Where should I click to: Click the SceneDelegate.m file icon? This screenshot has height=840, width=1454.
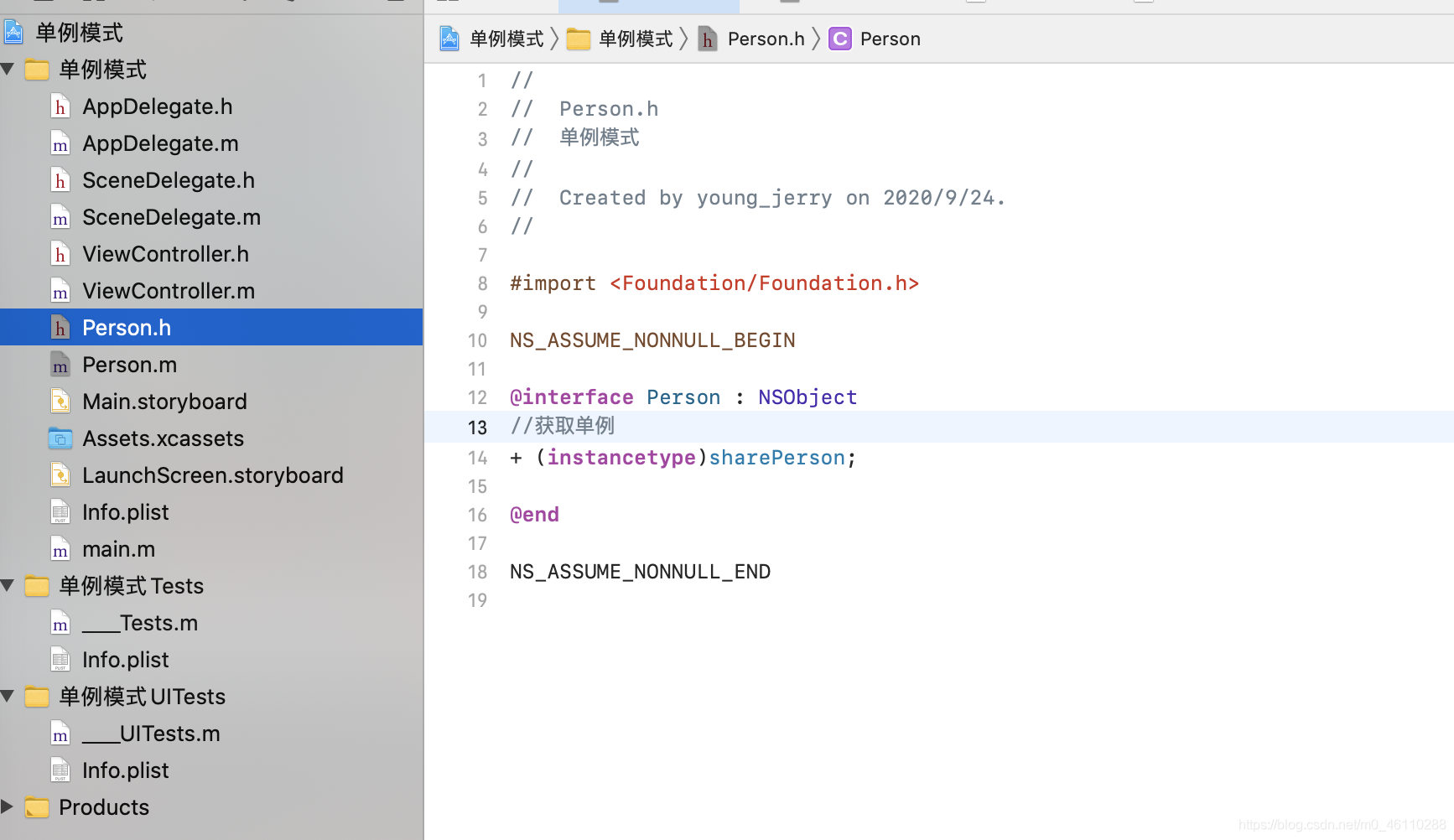(x=60, y=217)
